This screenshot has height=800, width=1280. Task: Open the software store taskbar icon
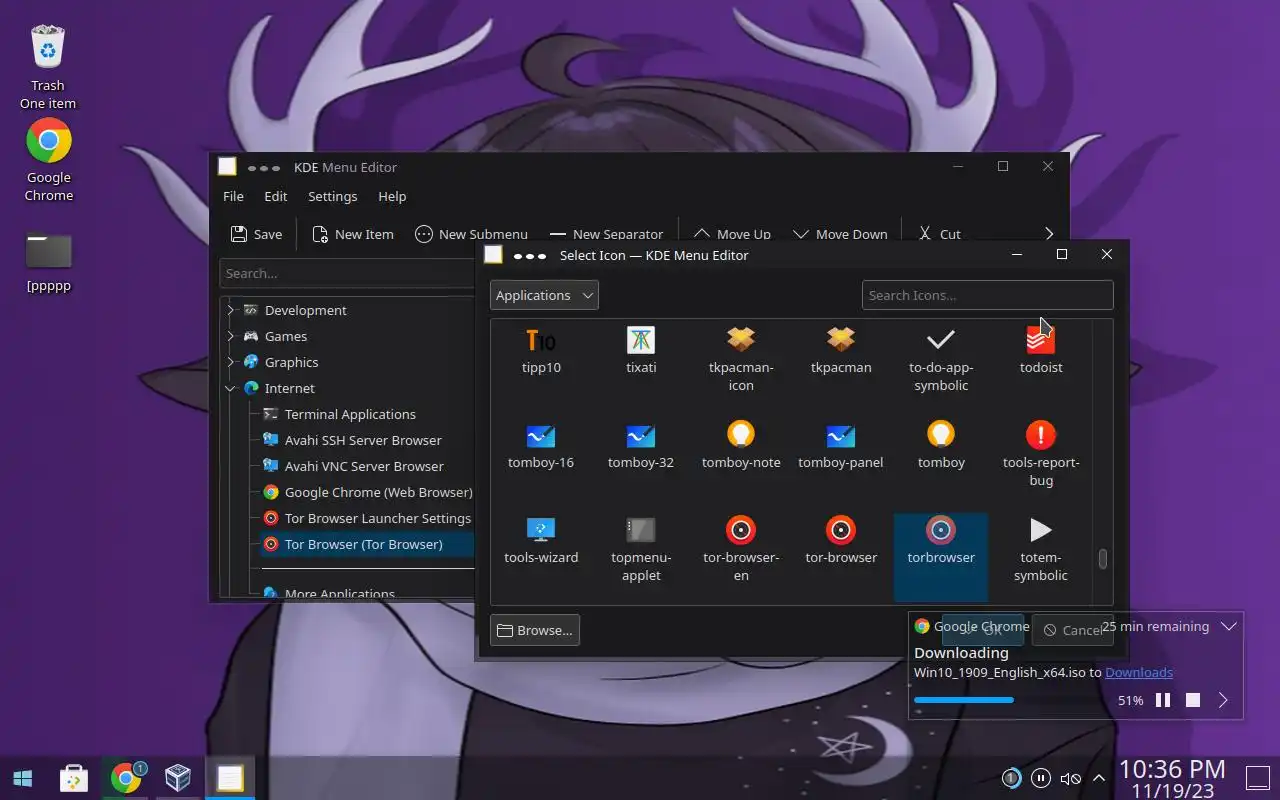tap(74, 778)
